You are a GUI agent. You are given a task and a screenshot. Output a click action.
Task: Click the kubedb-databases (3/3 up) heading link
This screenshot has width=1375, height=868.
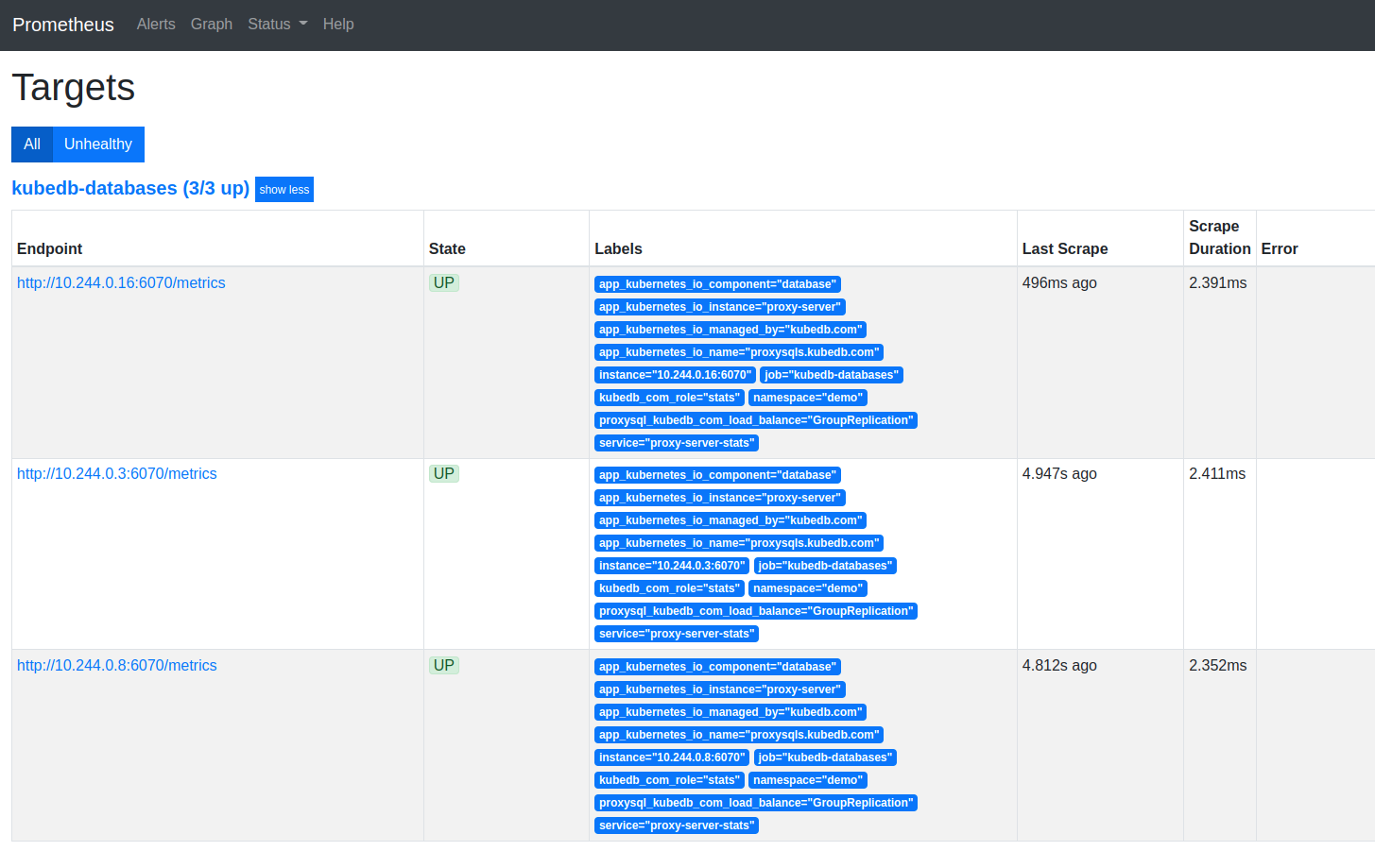(x=130, y=188)
